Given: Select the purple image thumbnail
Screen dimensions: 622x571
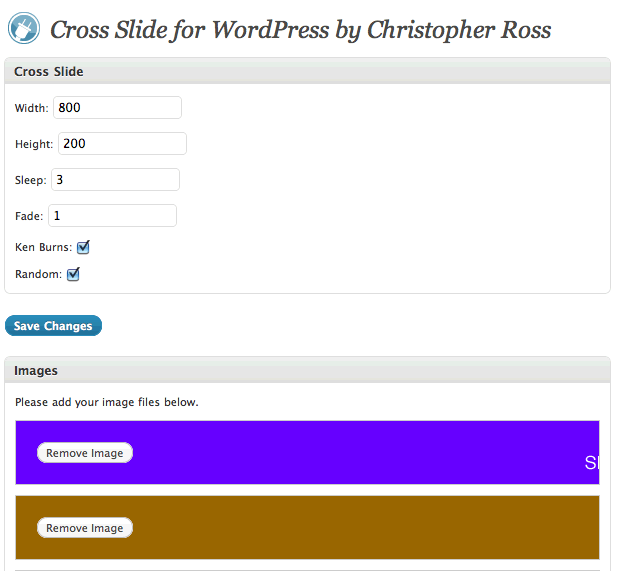Looking at the screenshot, I should click(x=307, y=453).
